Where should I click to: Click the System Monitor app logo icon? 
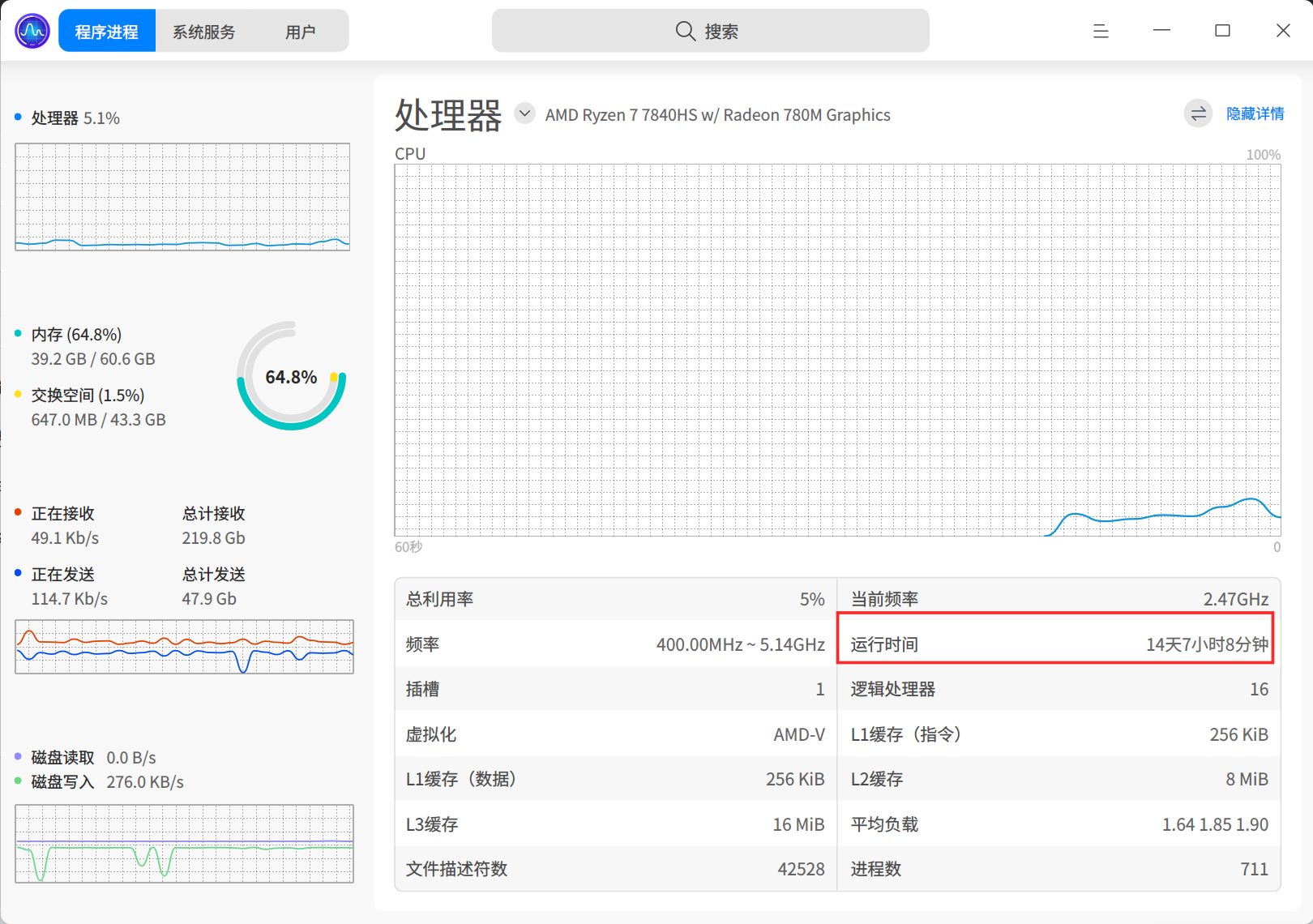[x=32, y=32]
